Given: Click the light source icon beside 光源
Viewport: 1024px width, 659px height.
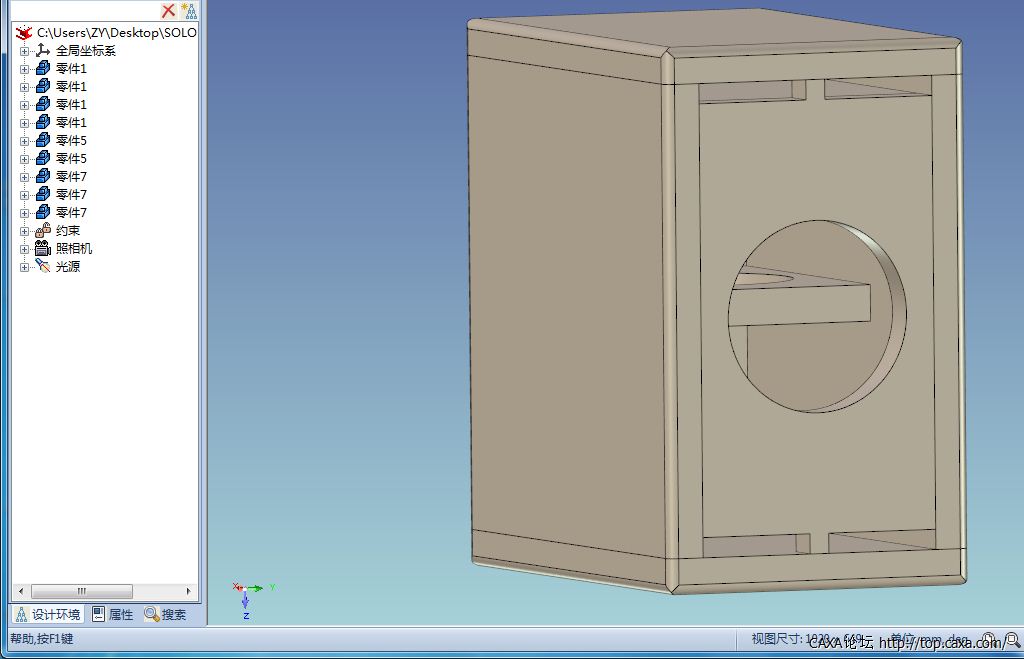Looking at the screenshot, I should (x=42, y=267).
